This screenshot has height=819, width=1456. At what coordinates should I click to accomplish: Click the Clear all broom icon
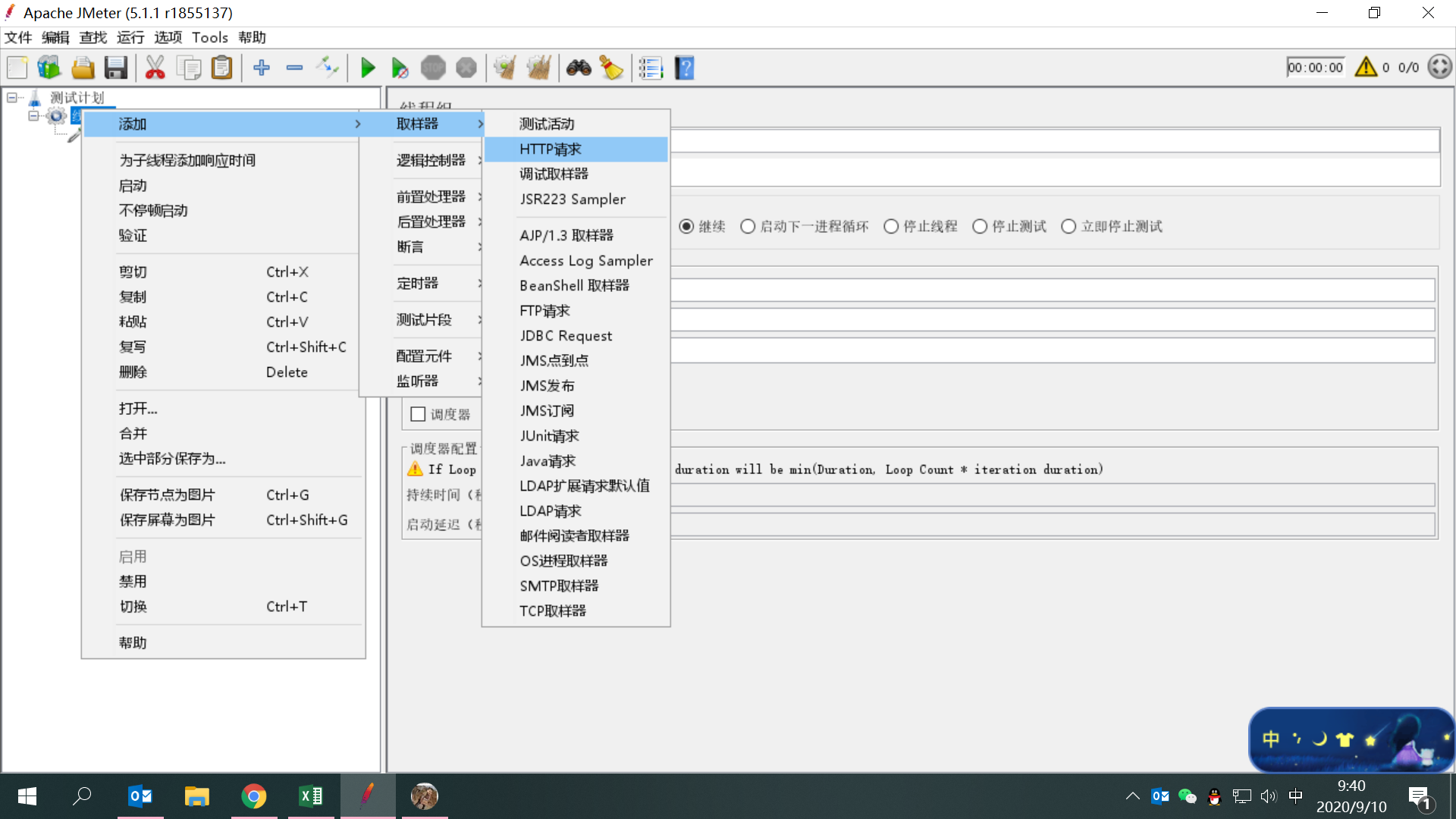pyautogui.click(x=538, y=68)
